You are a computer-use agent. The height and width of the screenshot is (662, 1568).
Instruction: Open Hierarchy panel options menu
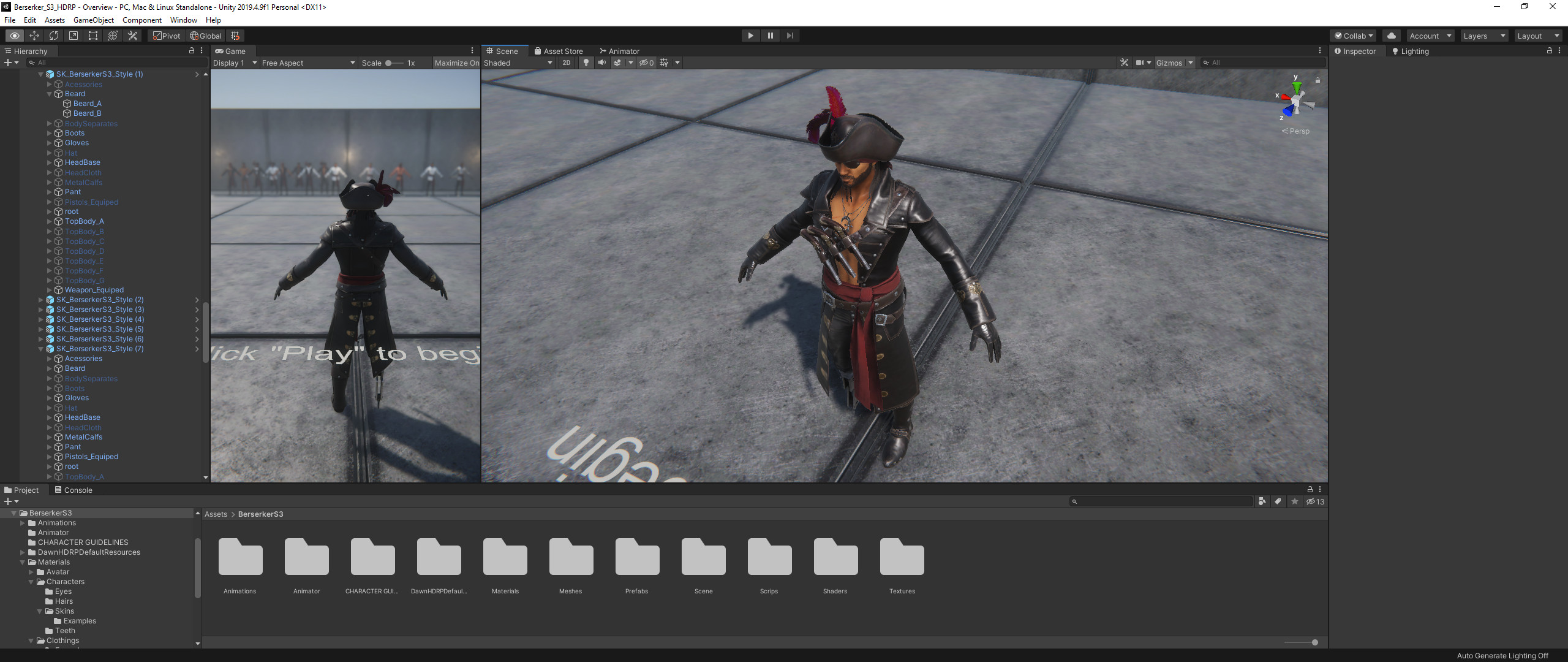click(x=202, y=51)
